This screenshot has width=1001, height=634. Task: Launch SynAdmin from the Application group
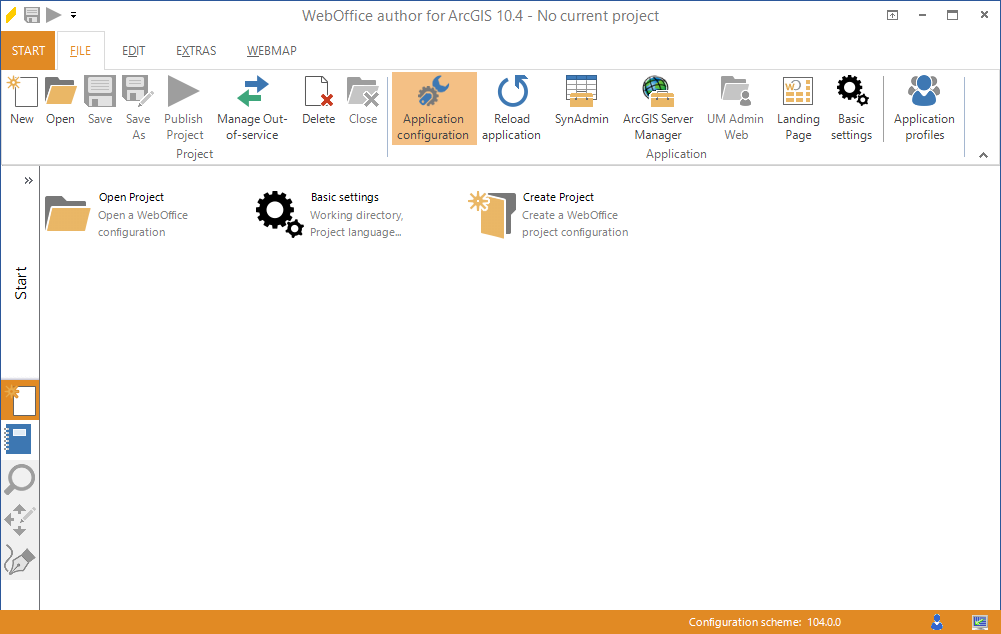[x=581, y=100]
